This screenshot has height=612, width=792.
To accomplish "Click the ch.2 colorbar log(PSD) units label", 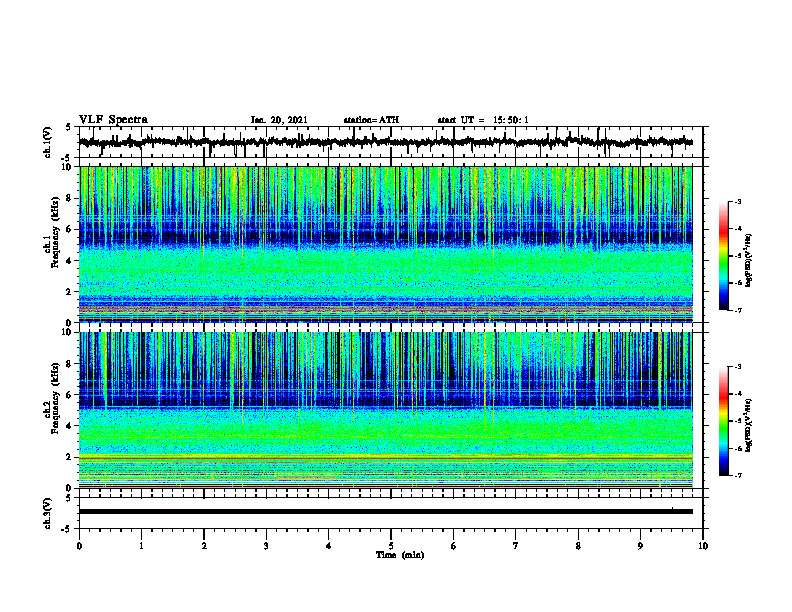I will point(749,425).
